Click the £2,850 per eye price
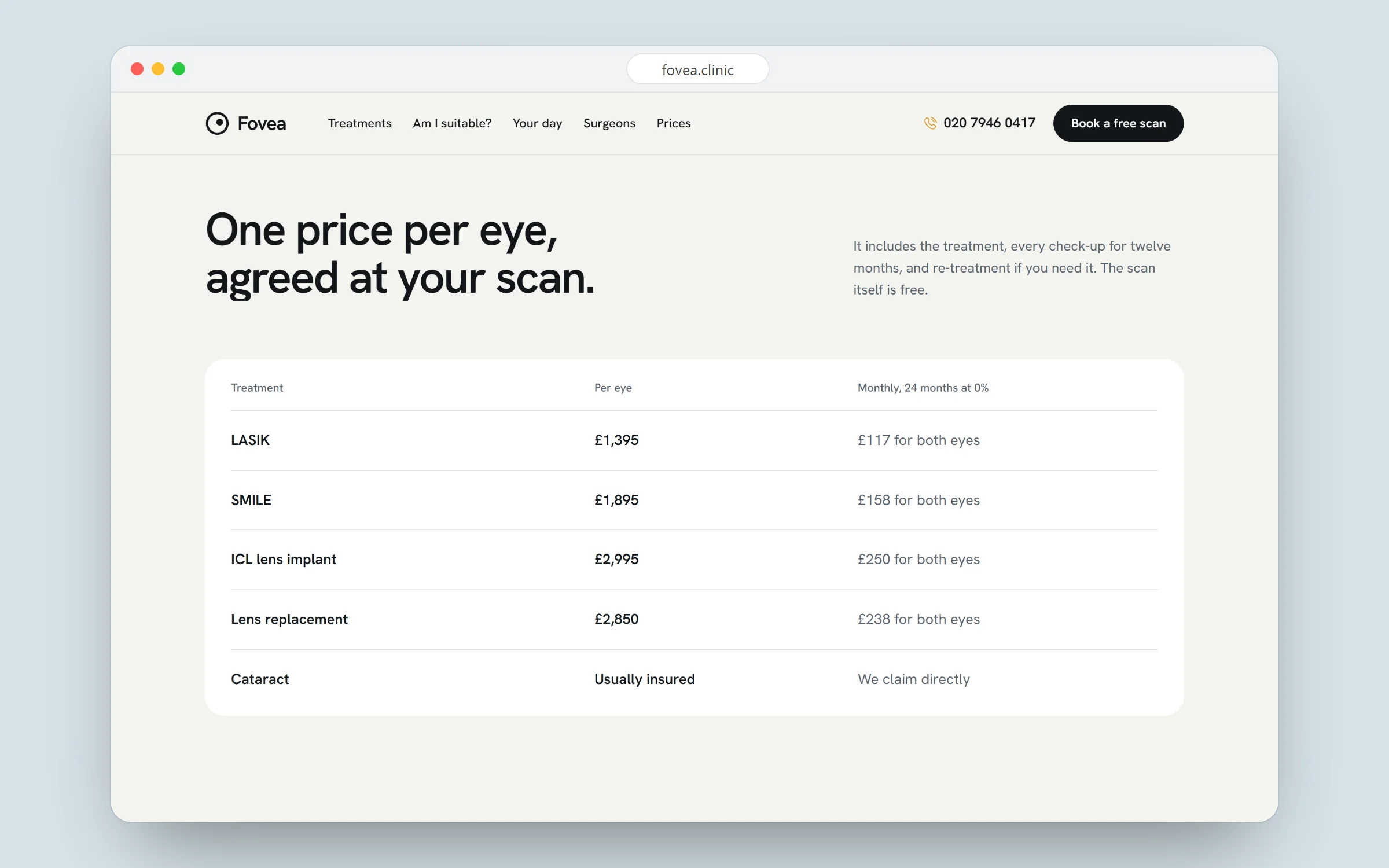Screen dimensions: 1389x868 pos(616,619)
